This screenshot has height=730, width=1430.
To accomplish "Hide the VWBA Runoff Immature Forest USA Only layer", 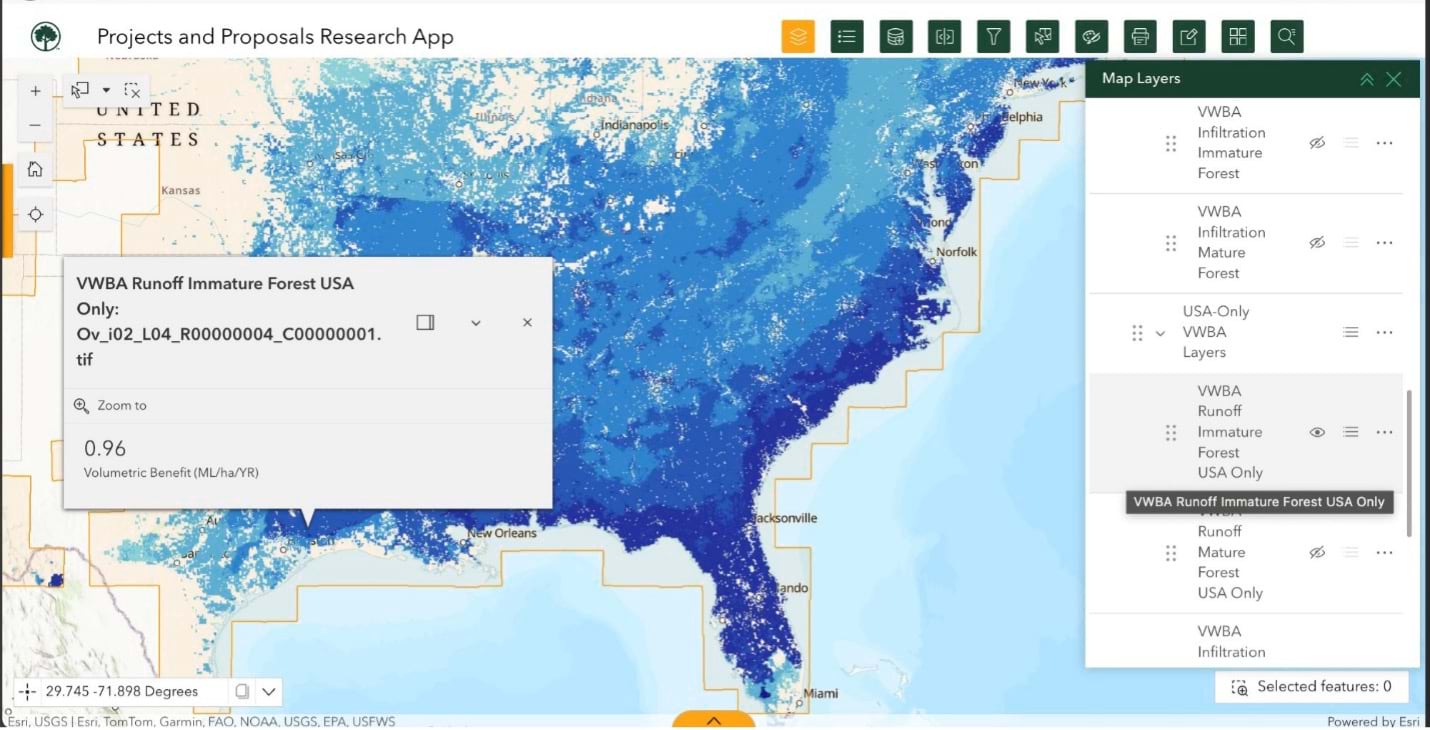I will click(x=1317, y=432).
